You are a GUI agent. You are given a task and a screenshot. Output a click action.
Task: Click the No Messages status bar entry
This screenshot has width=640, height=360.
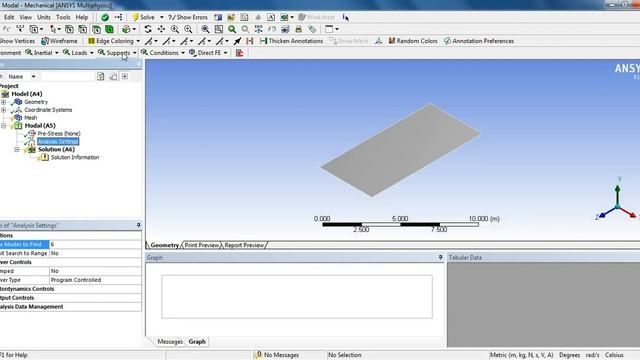point(276,355)
